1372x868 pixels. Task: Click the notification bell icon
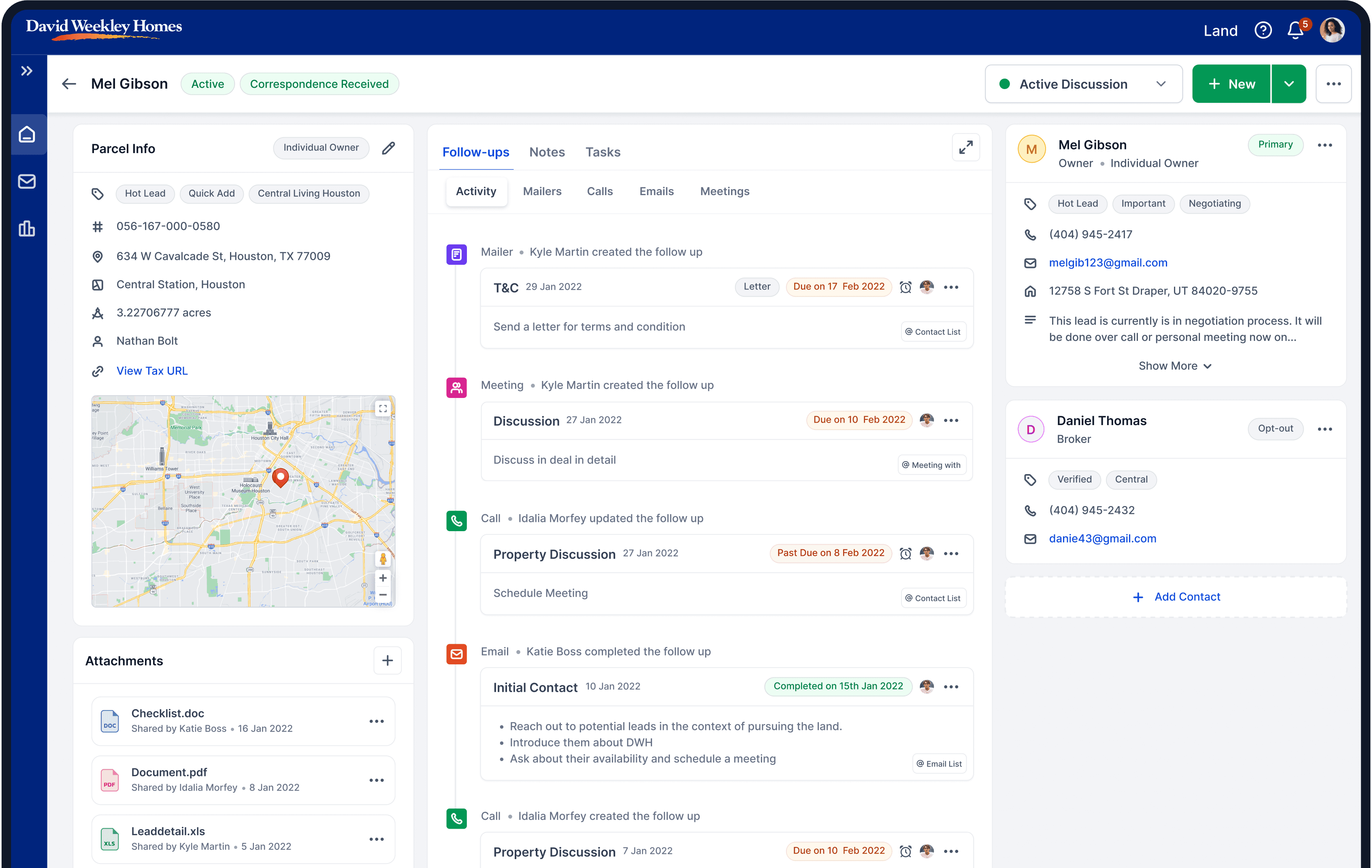click(1295, 30)
